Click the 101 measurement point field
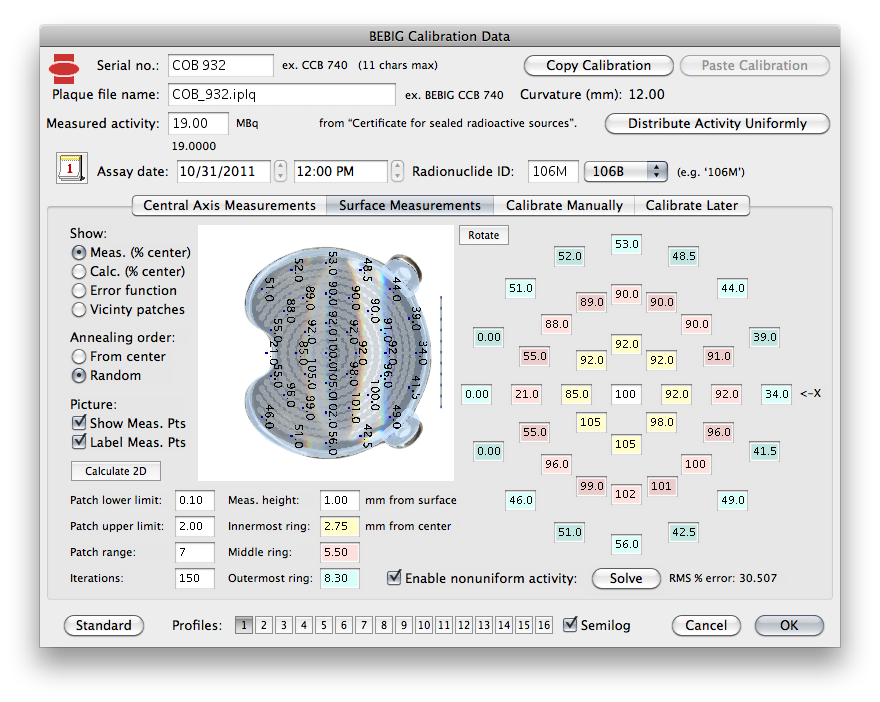 [x=661, y=486]
